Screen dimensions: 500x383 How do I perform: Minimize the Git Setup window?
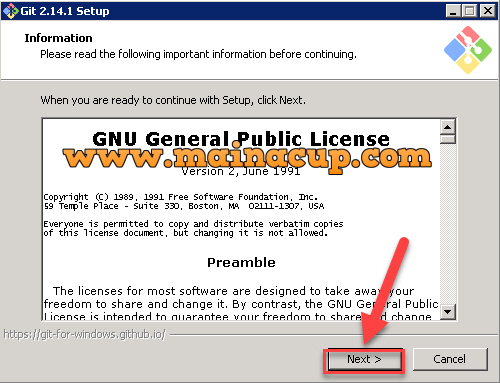(x=453, y=11)
